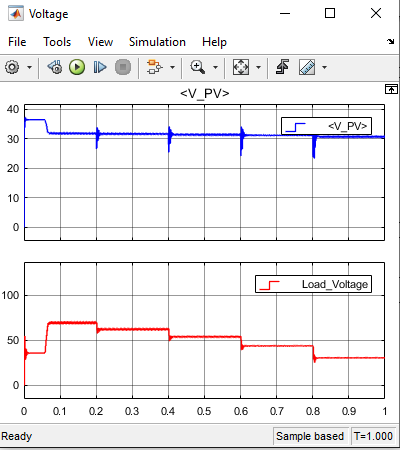Run the simulation with the green play button
This screenshot has height=450, width=400.
pyautogui.click(x=77, y=67)
